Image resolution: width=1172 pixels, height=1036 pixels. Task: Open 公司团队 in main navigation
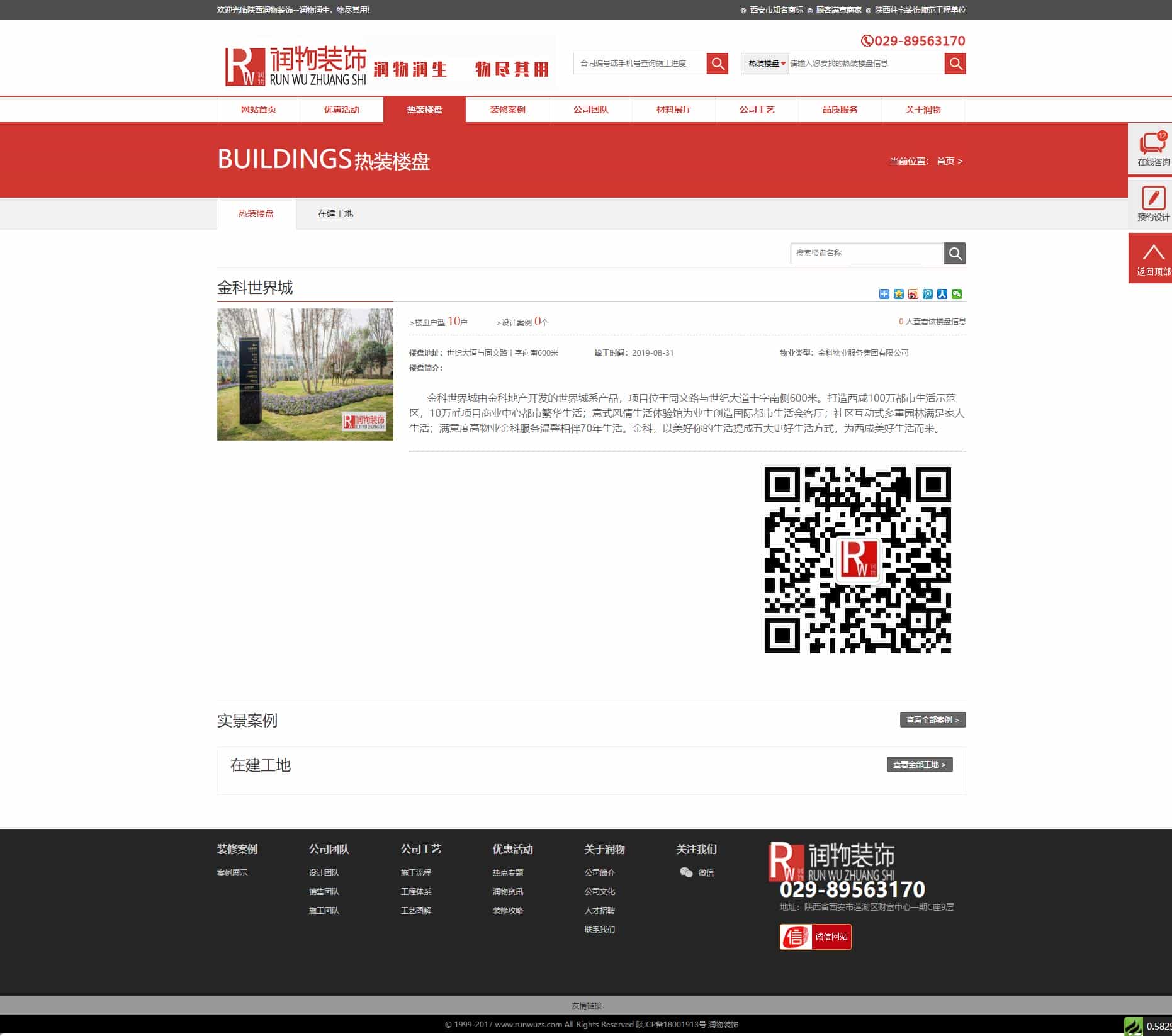click(x=590, y=110)
